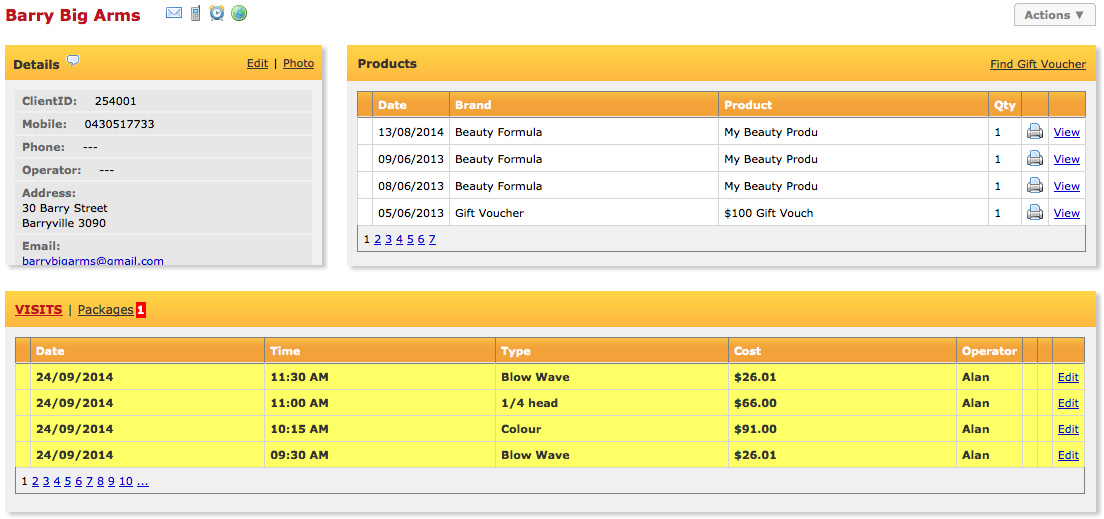1104x519 pixels.
Task: Click the email envelope icon beside client name
Action: coord(174,13)
